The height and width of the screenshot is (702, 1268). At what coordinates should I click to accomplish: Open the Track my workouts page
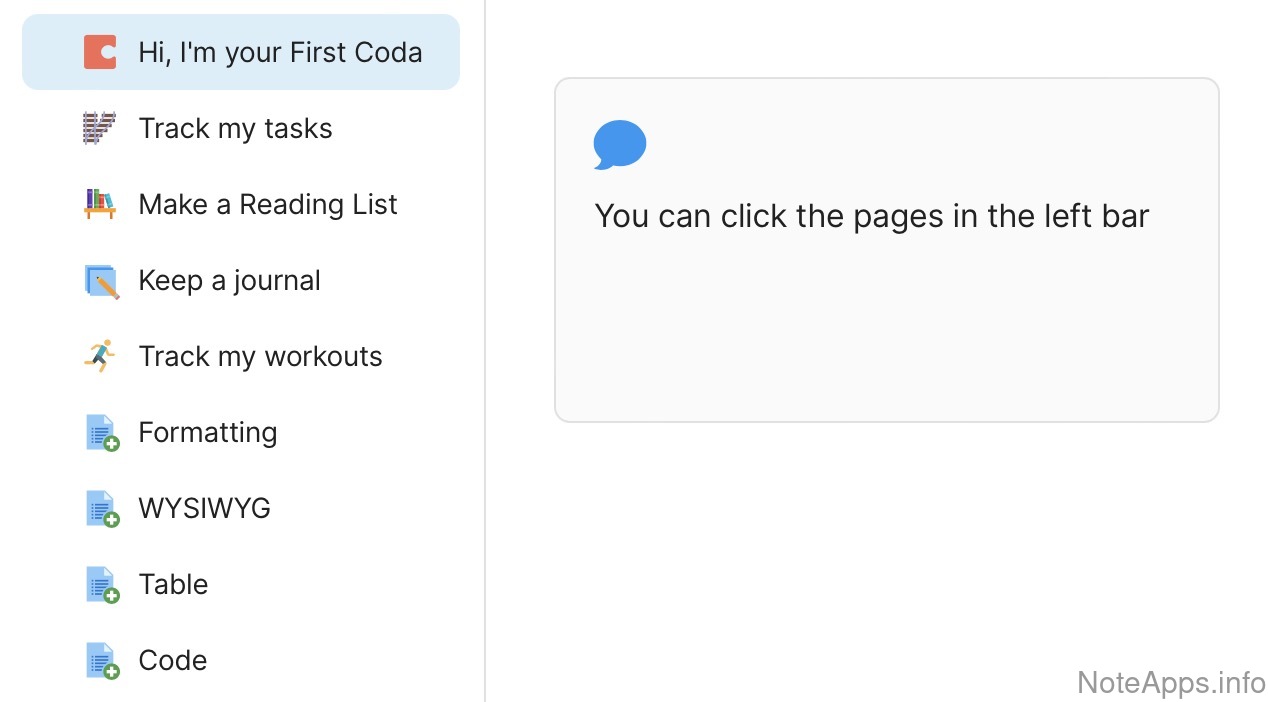click(x=260, y=356)
